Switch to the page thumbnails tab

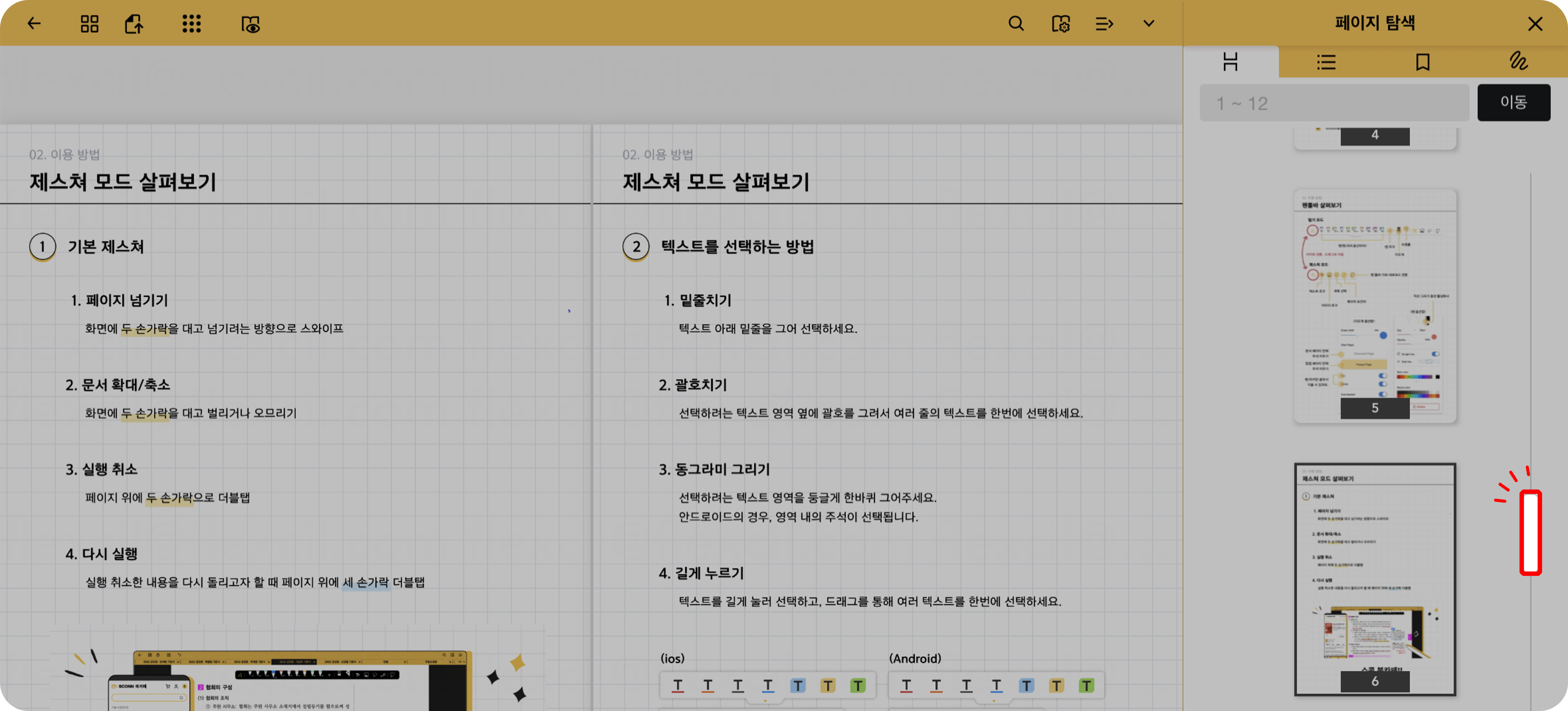click(x=1231, y=62)
